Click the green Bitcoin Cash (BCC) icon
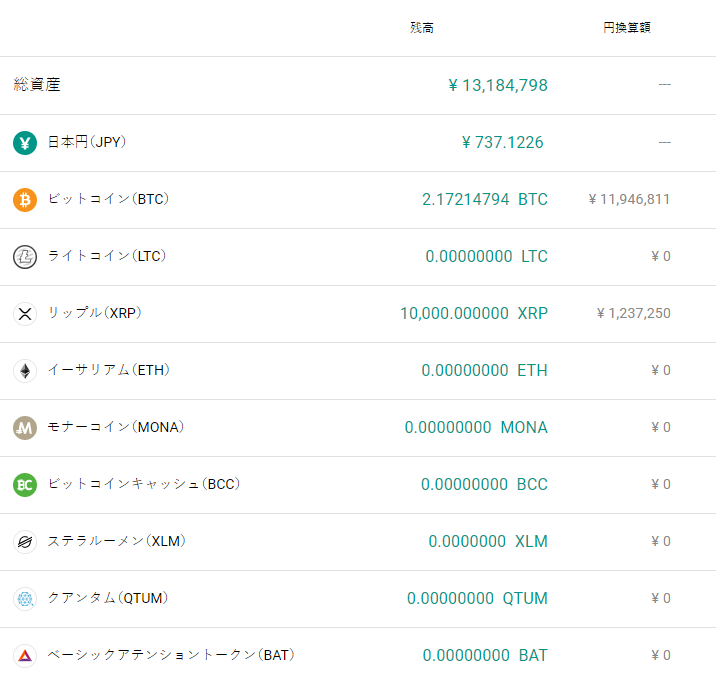The height and width of the screenshot is (679, 716). pyautogui.click(x=25, y=485)
